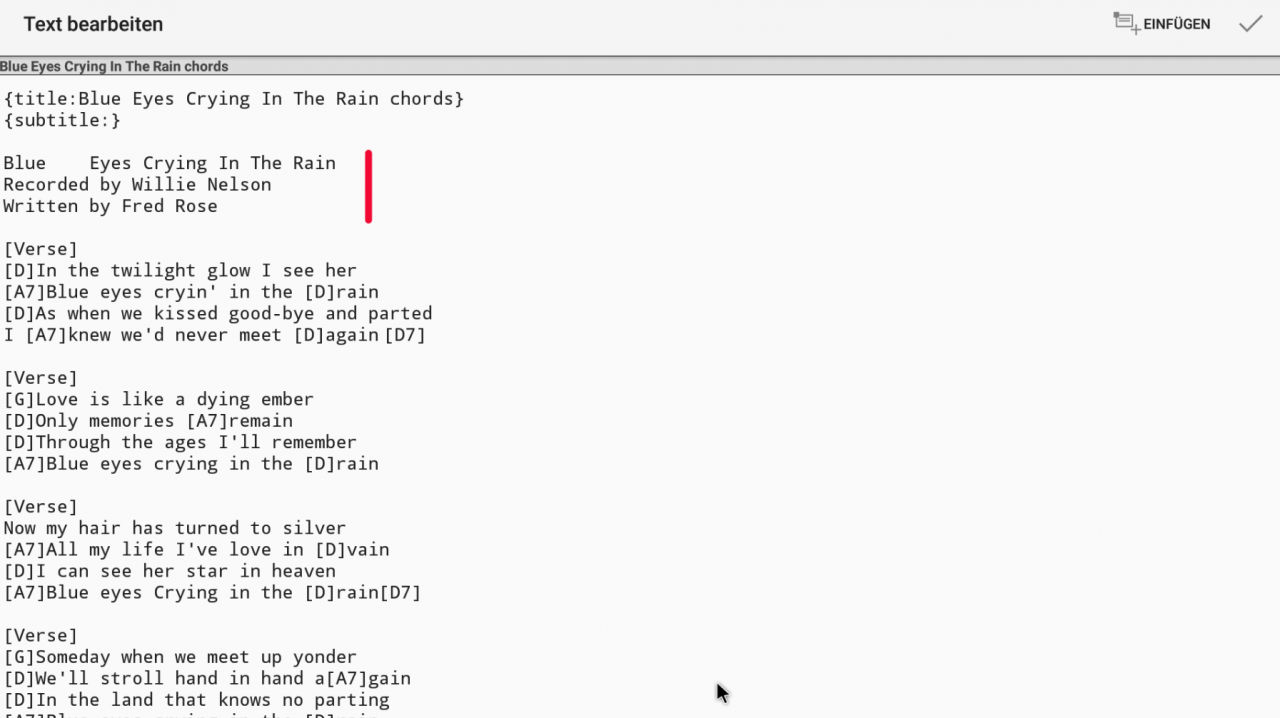Screen dimensions: 1280x718
Task: Click the line '[D]We'll stroll hand in hand a[A7]gain'
Action: (x=207, y=679)
